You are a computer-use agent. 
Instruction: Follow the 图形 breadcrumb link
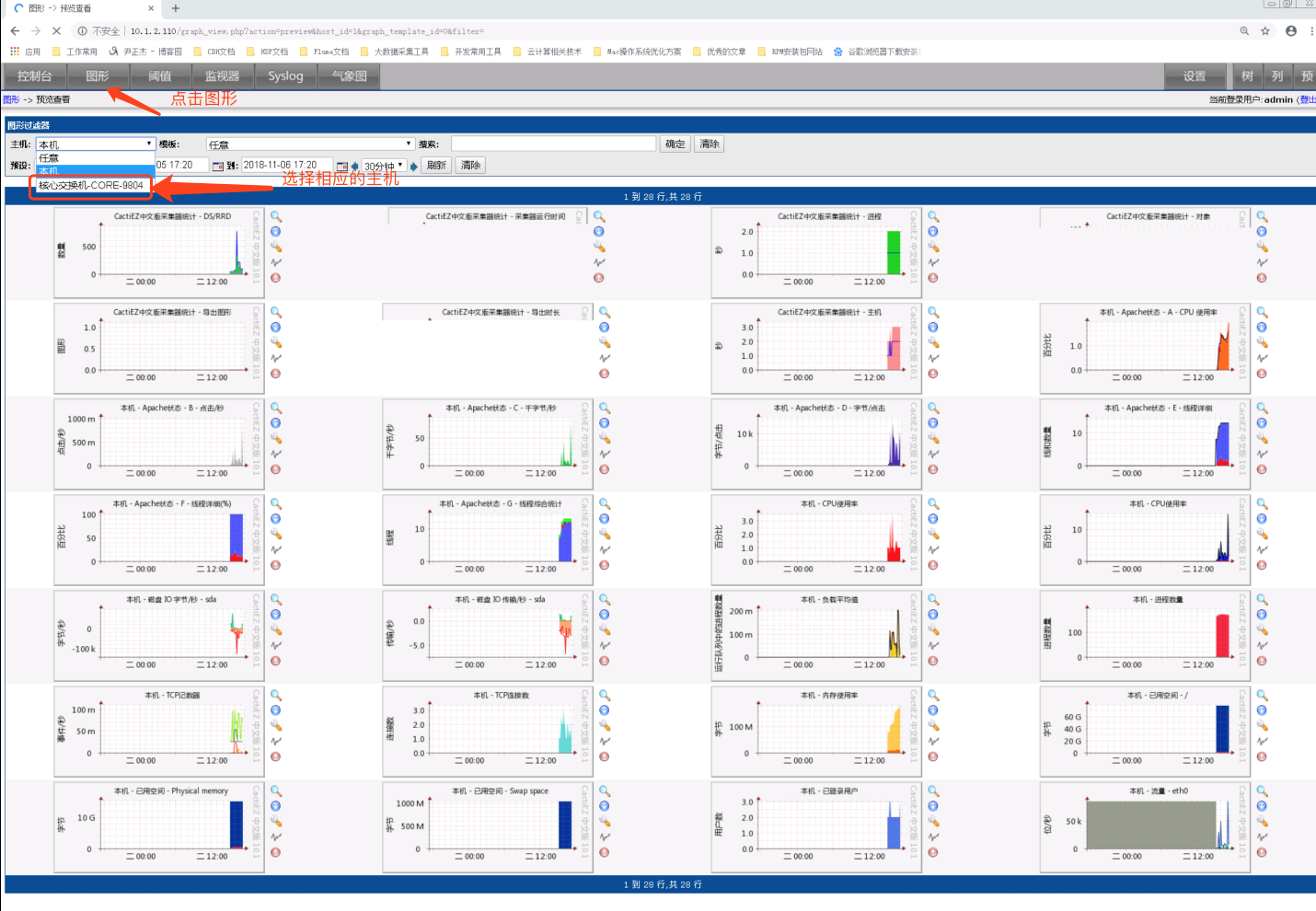tap(11, 99)
